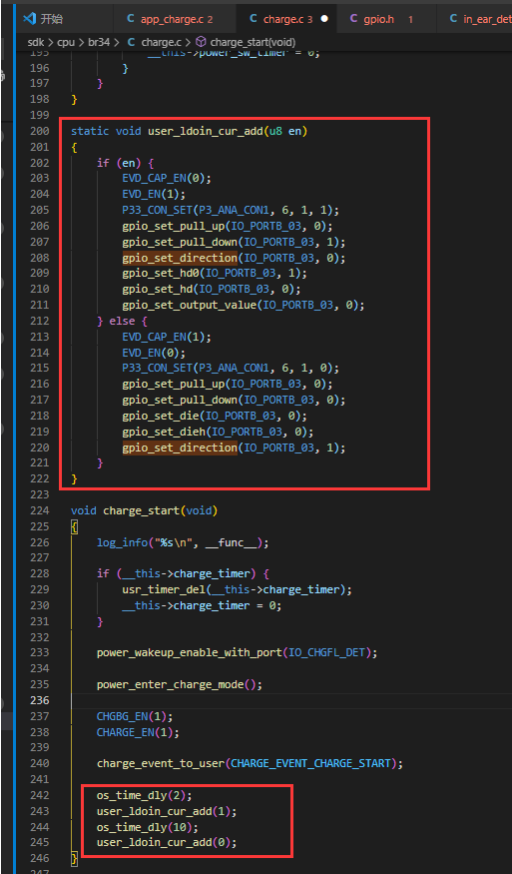Click the function symbol icon in the breadcrumb
This screenshot has width=512, height=874.
click(201, 42)
